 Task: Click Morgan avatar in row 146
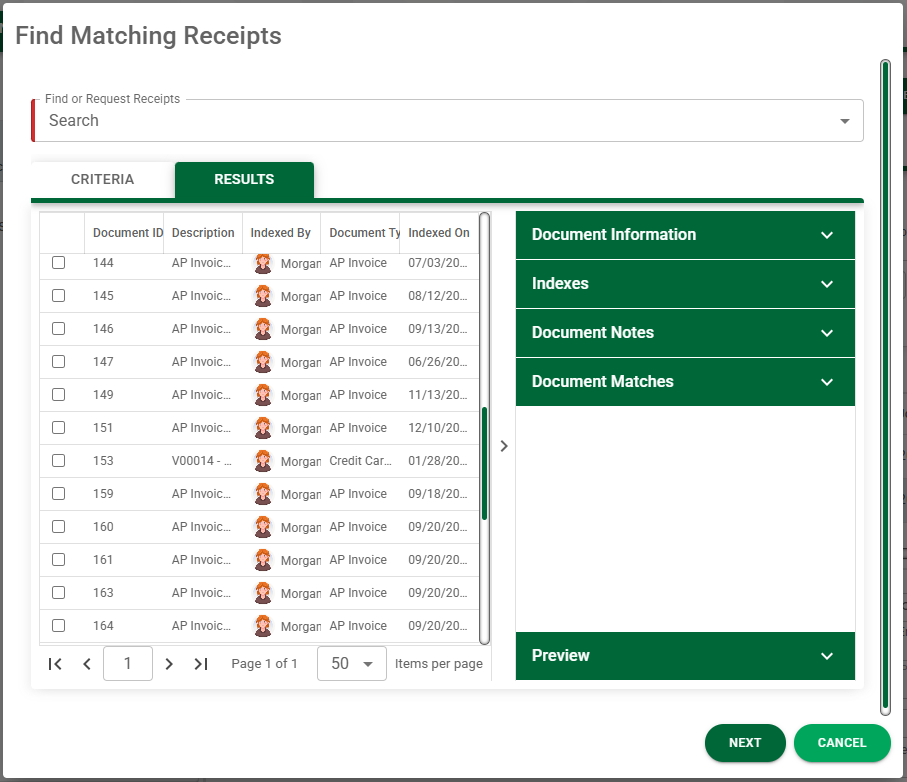263,329
